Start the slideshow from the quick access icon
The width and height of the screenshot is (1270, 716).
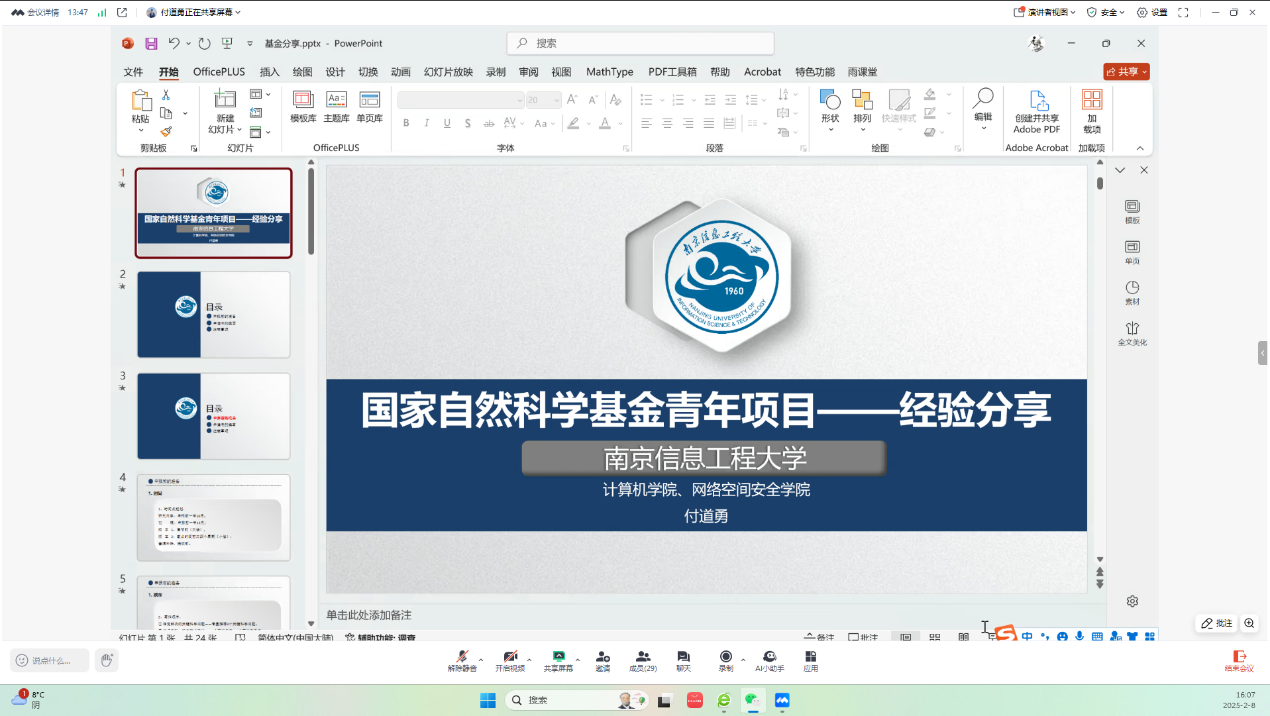pos(227,43)
